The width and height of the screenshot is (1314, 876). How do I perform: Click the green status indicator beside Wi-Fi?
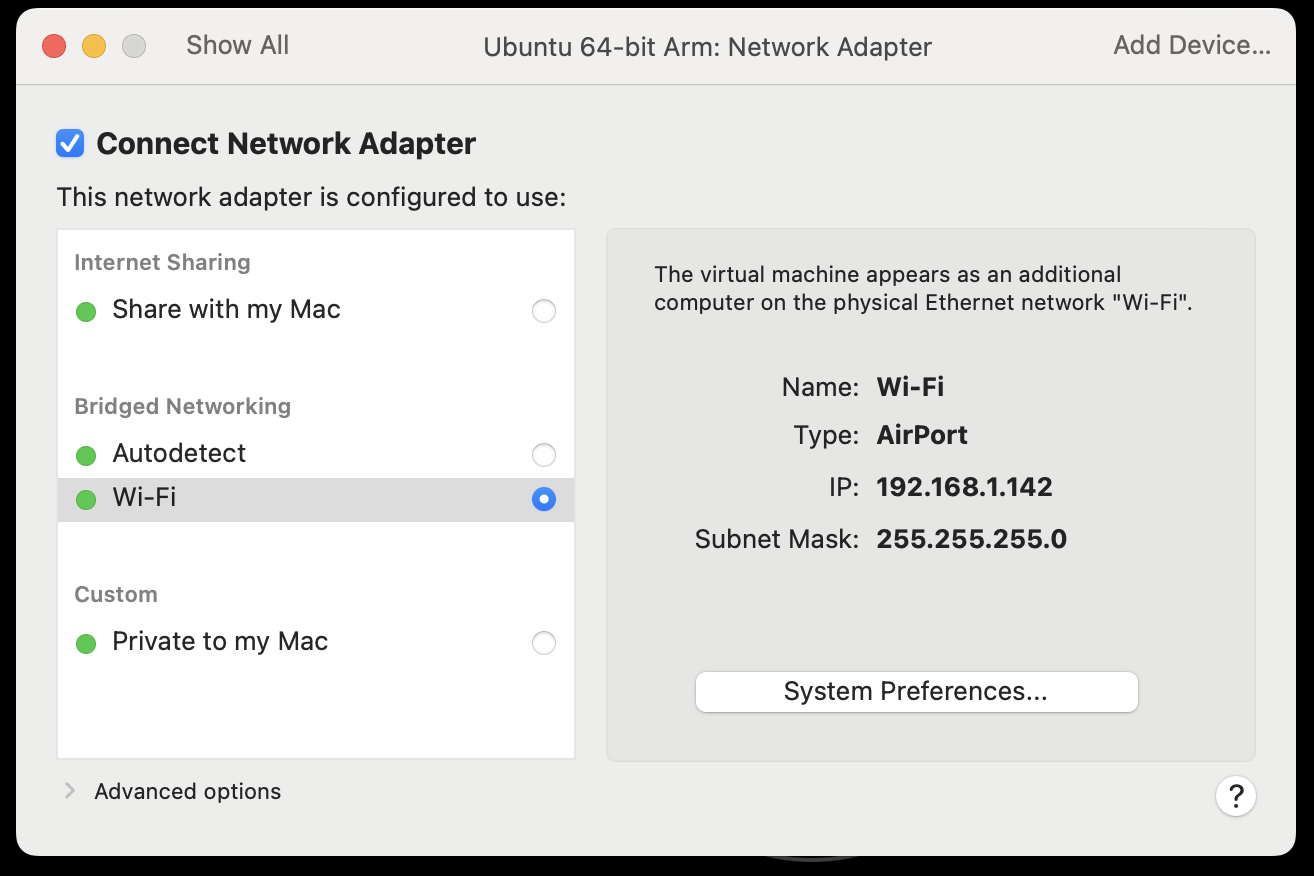tap(86, 499)
